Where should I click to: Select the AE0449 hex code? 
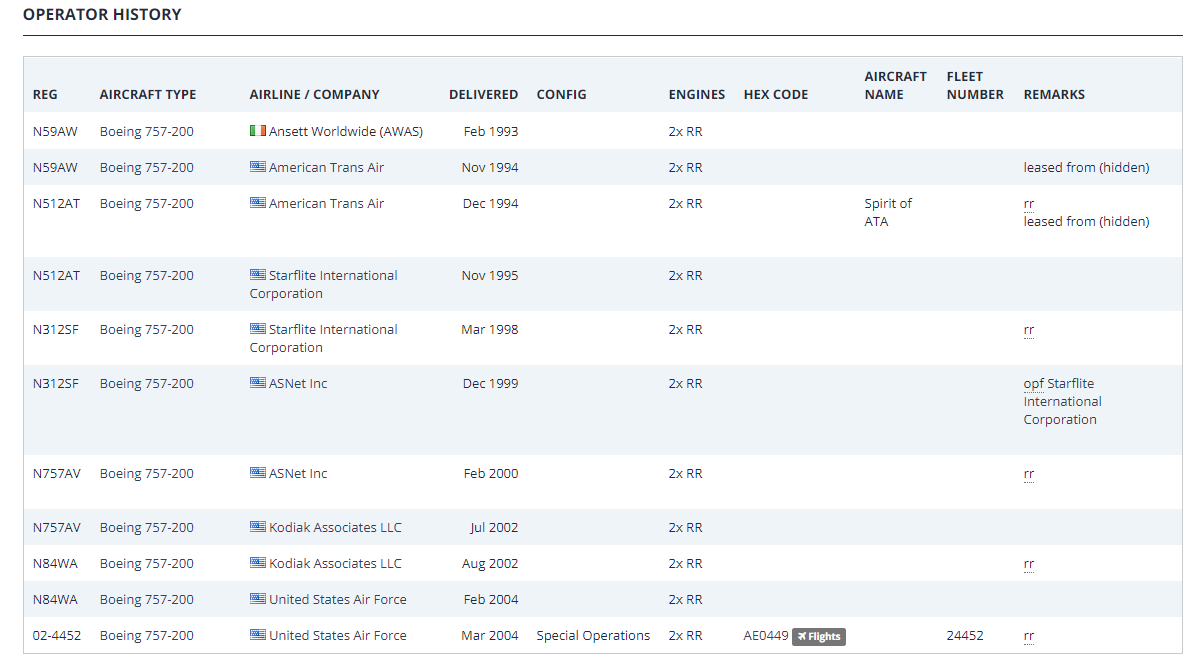(765, 635)
